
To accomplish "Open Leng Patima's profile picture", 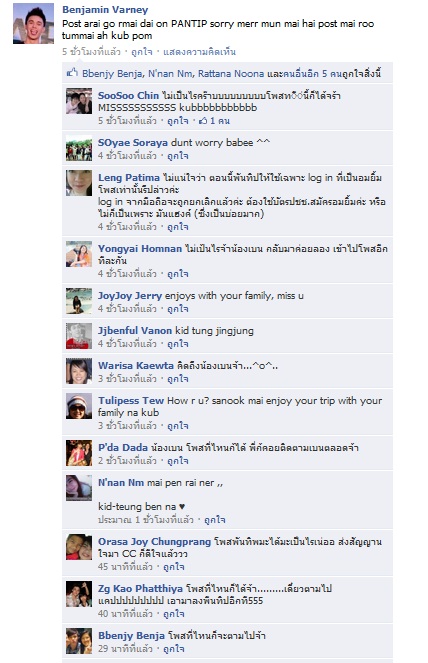I will (x=79, y=183).
